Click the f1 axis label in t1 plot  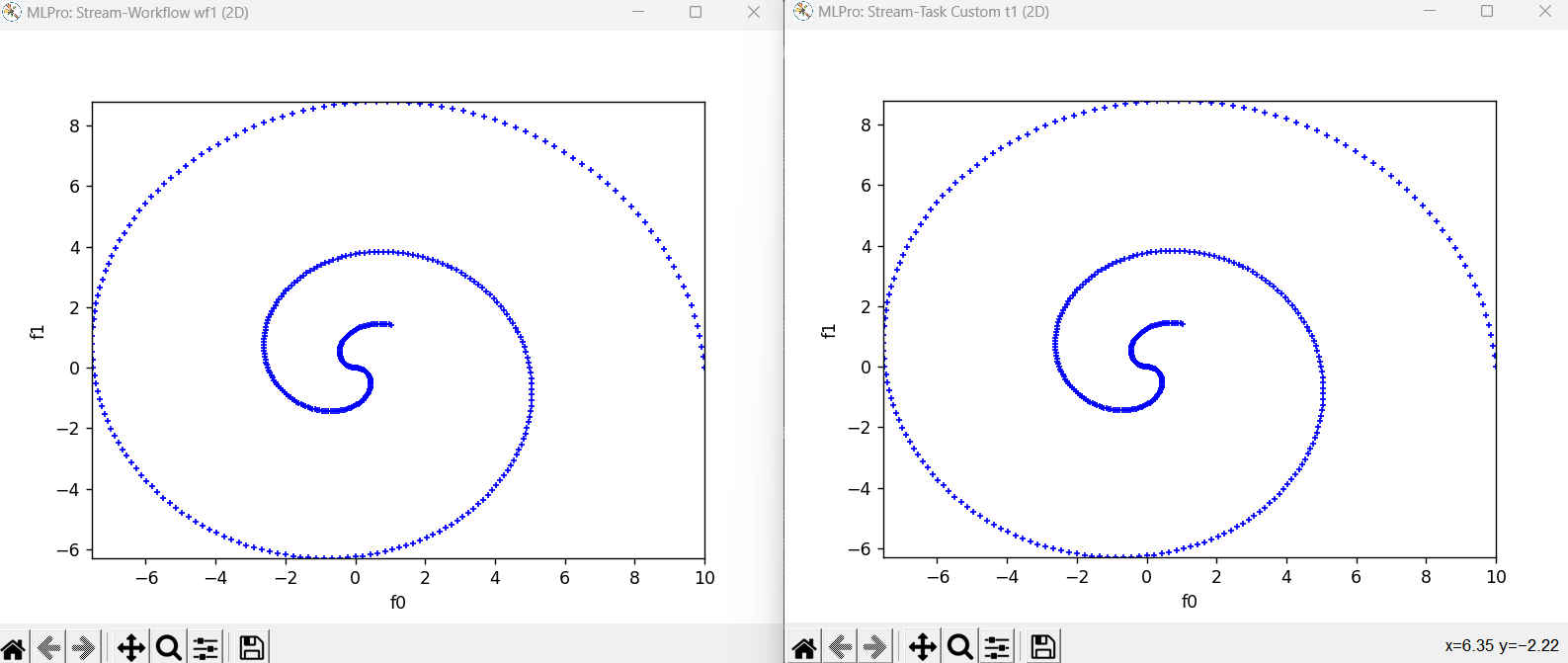coord(829,330)
